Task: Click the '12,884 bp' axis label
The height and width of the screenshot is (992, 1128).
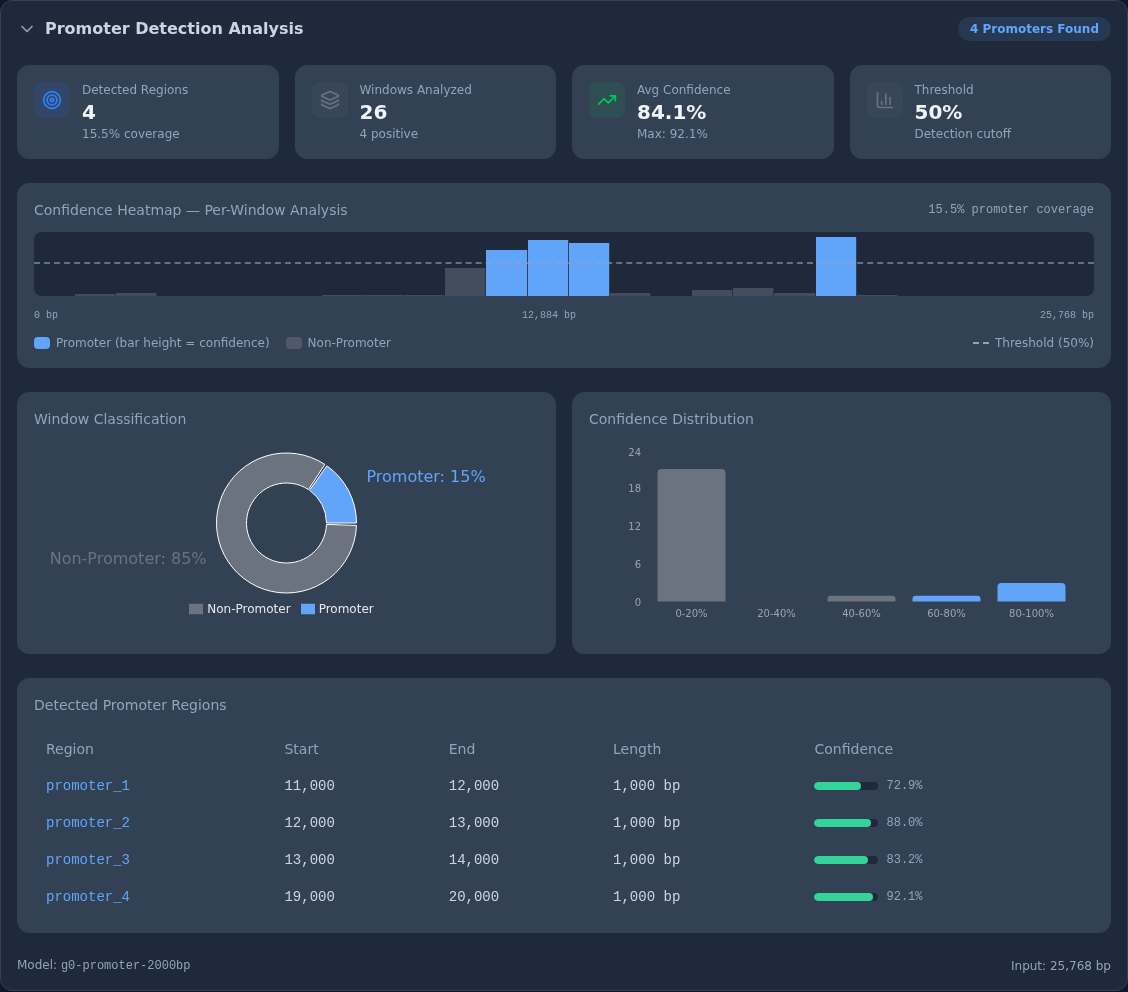Action: (x=549, y=314)
